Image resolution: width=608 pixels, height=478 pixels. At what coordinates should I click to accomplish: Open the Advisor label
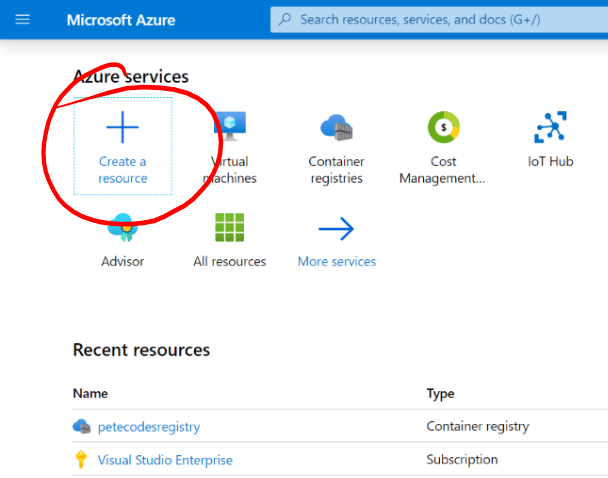(x=123, y=261)
